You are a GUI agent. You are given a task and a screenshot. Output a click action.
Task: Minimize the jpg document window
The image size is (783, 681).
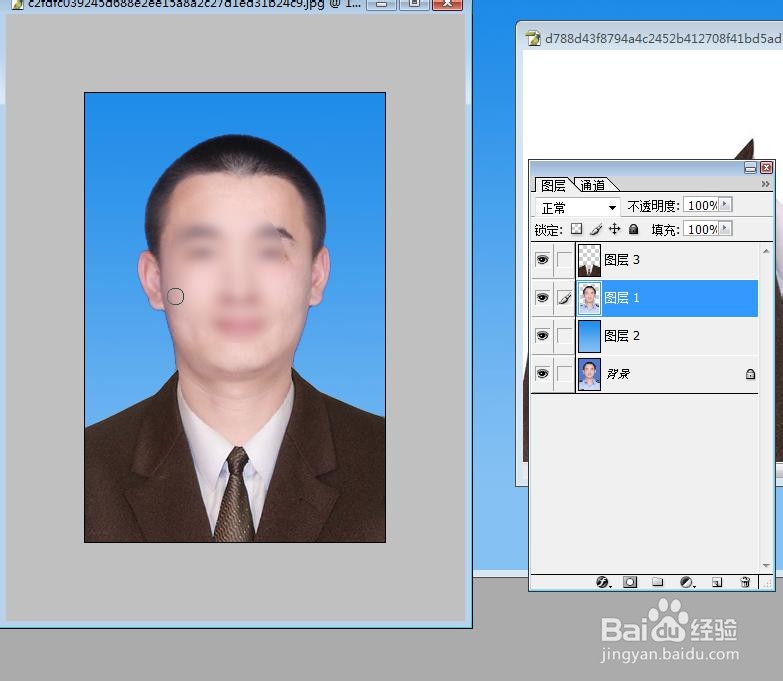382,4
